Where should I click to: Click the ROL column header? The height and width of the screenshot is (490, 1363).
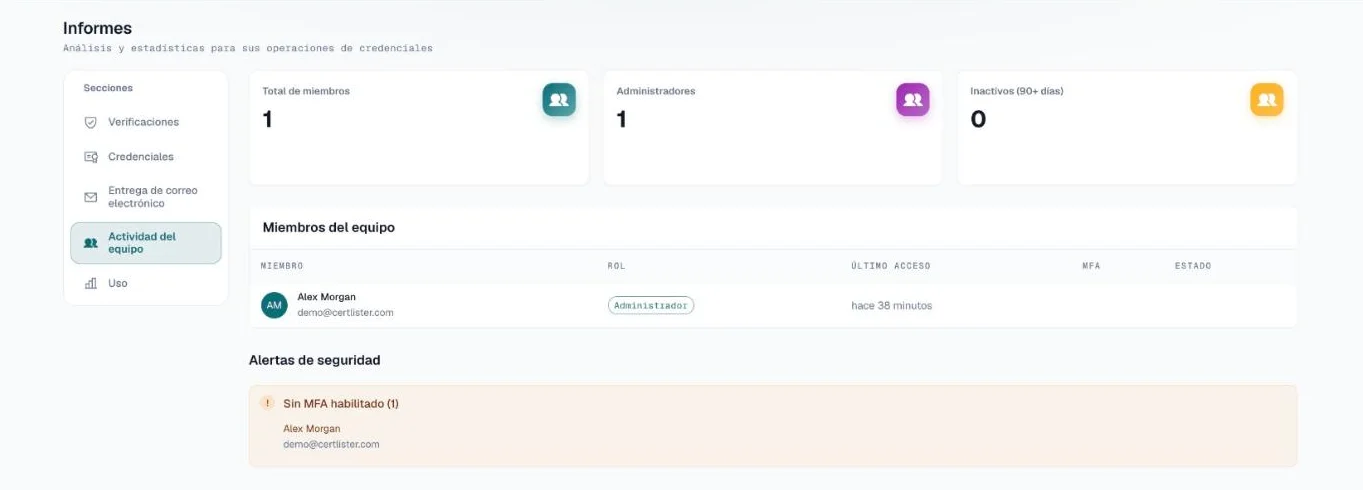pos(616,266)
